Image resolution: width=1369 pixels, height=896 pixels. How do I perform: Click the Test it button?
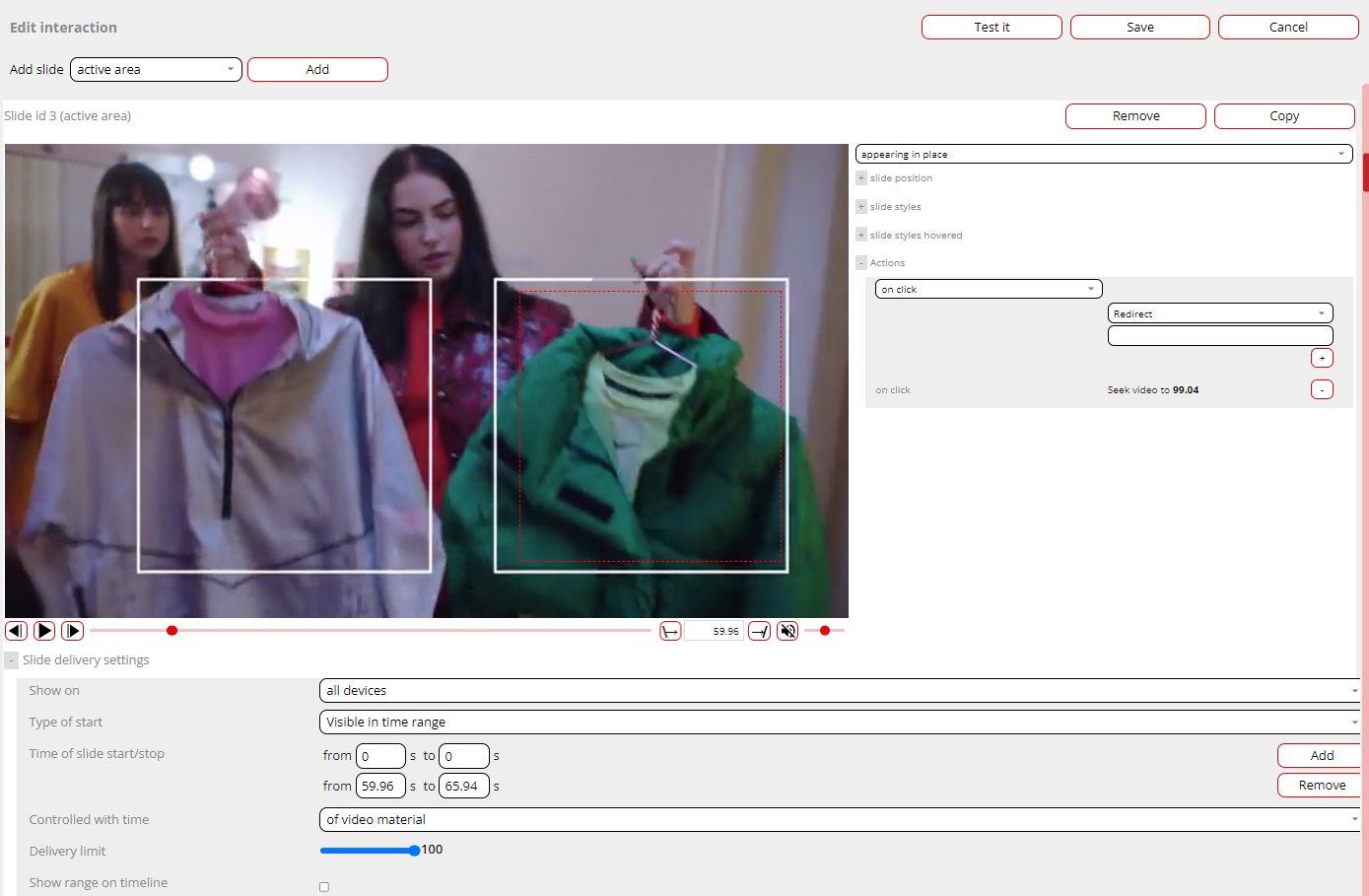[992, 28]
